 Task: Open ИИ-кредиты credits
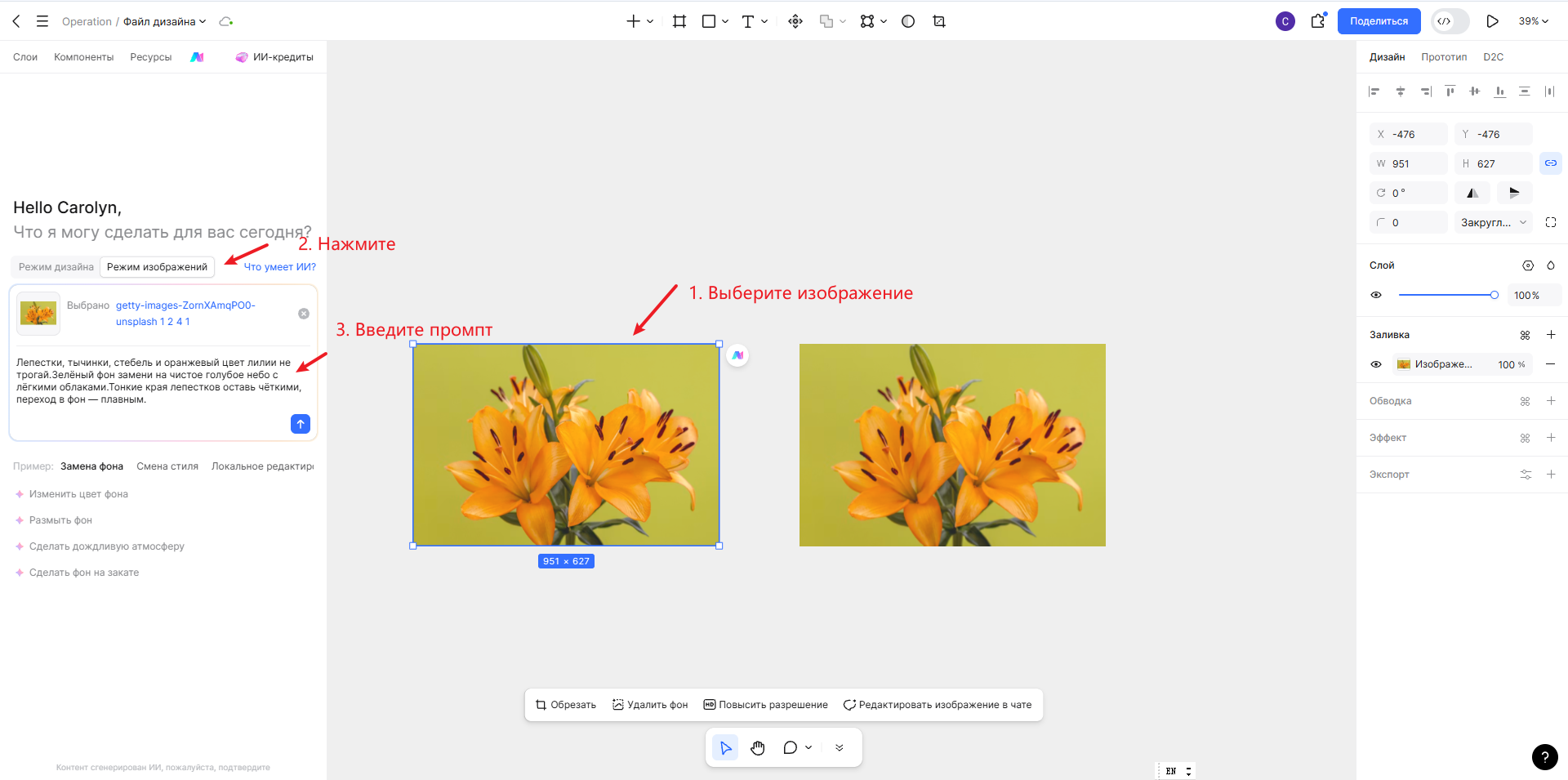(x=274, y=57)
